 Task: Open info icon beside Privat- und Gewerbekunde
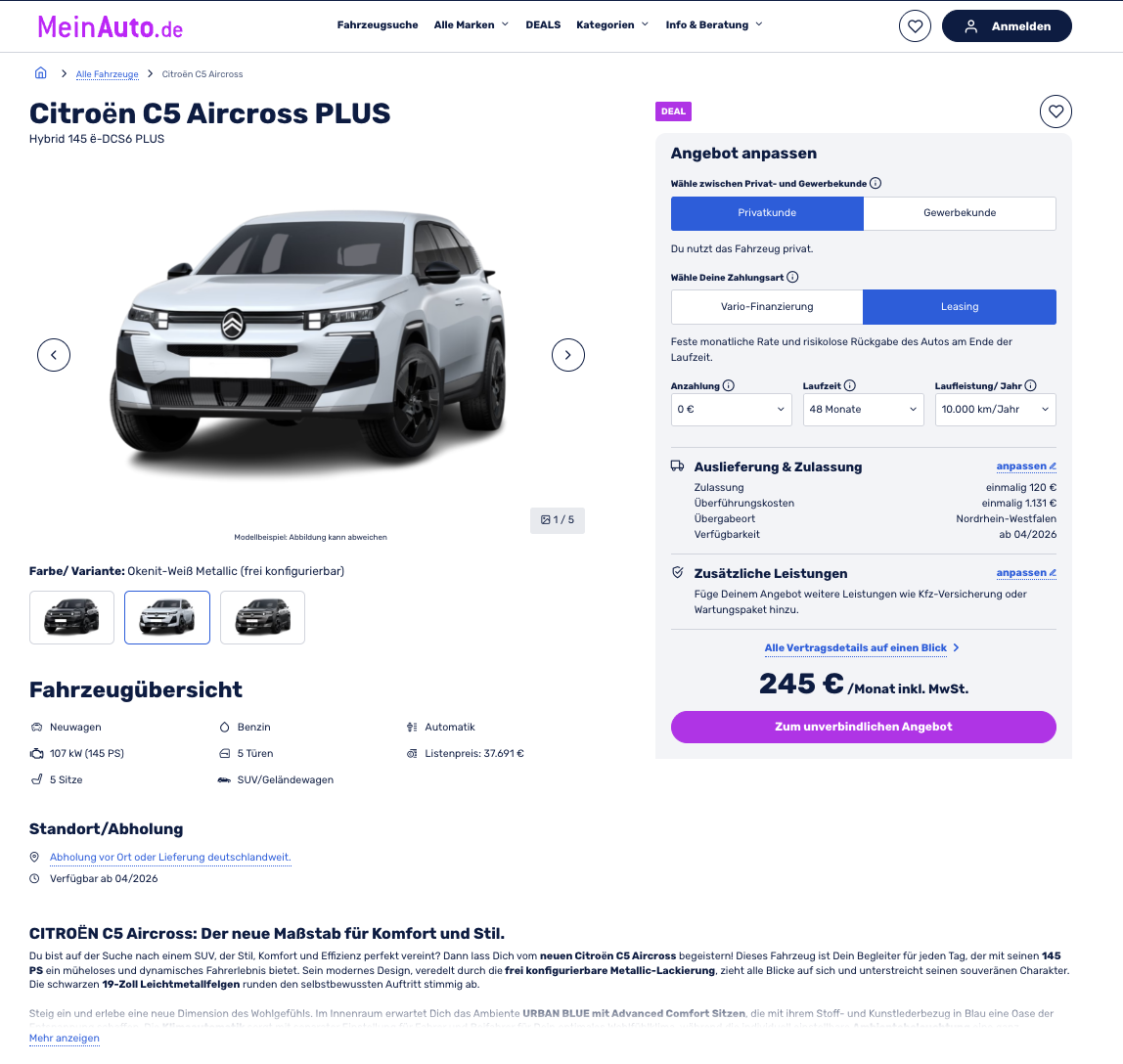(876, 183)
